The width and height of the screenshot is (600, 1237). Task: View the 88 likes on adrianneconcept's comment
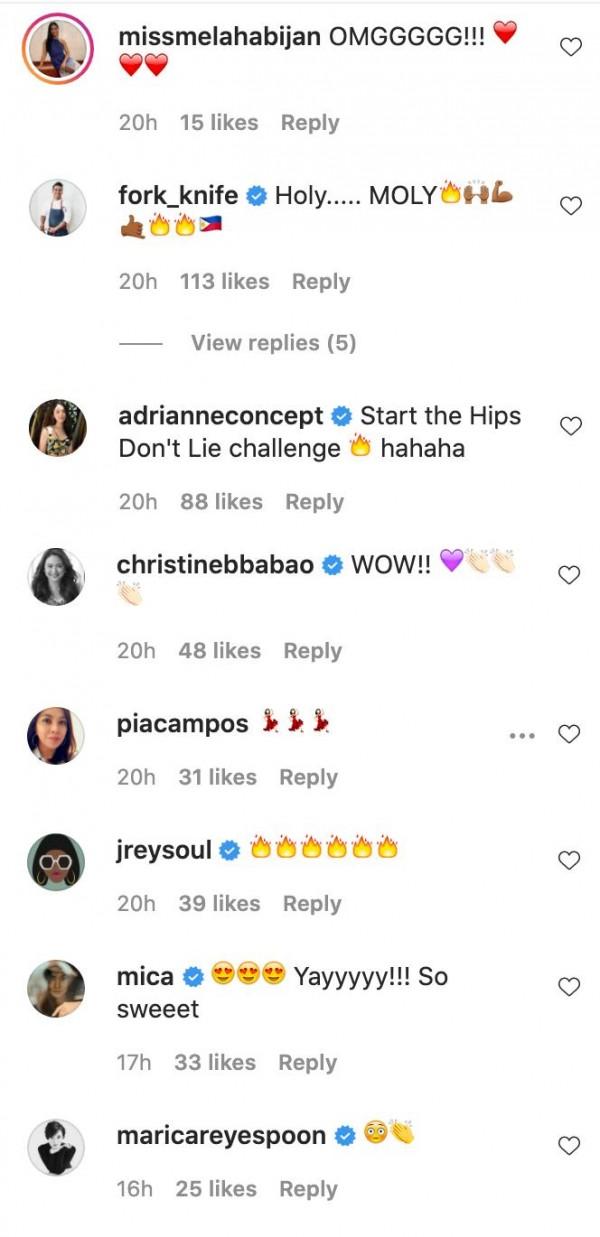[x=221, y=502]
